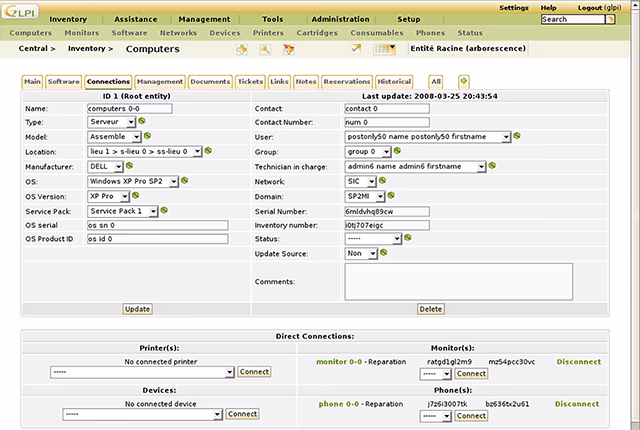Viewport: 640px width, 430px height.
Task: Switch to the Tickets tab
Action: tap(250, 82)
